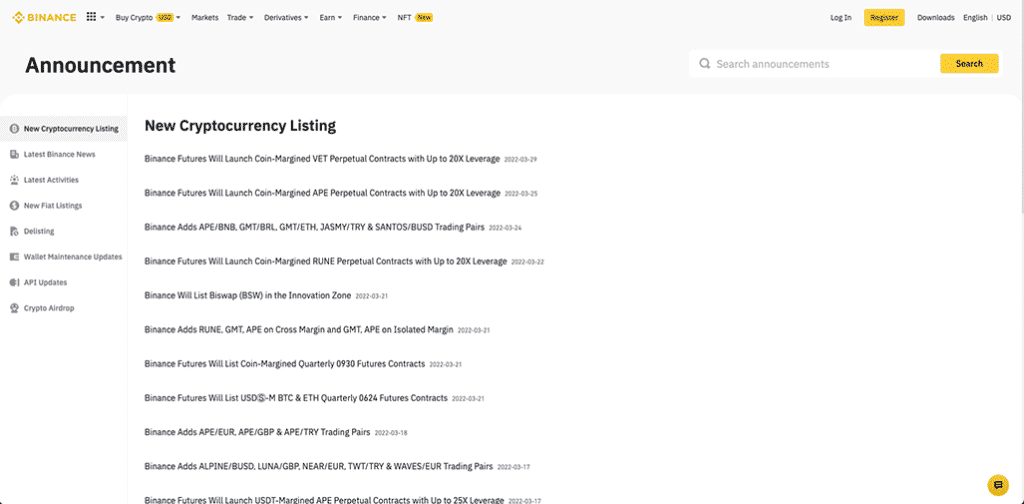
Task: Open Coin-Margined APE Perpetual Contracts announcement
Action: pos(323,193)
